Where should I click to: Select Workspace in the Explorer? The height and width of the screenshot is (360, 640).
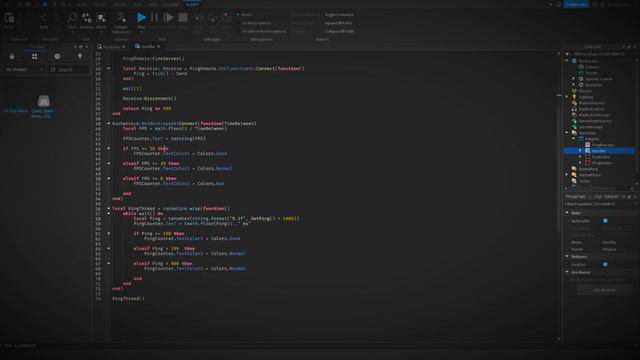[x=588, y=61]
